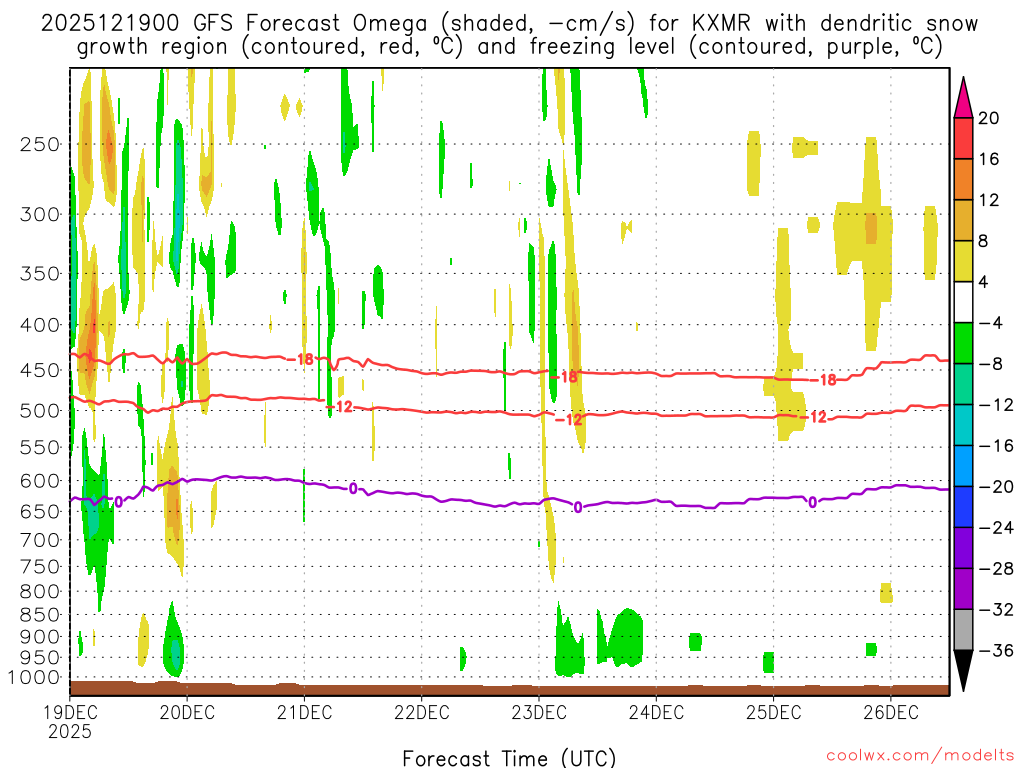Viewport: 1024px width, 768px height.
Task: Click the second title line about freezing level
Action: click(509, 47)
